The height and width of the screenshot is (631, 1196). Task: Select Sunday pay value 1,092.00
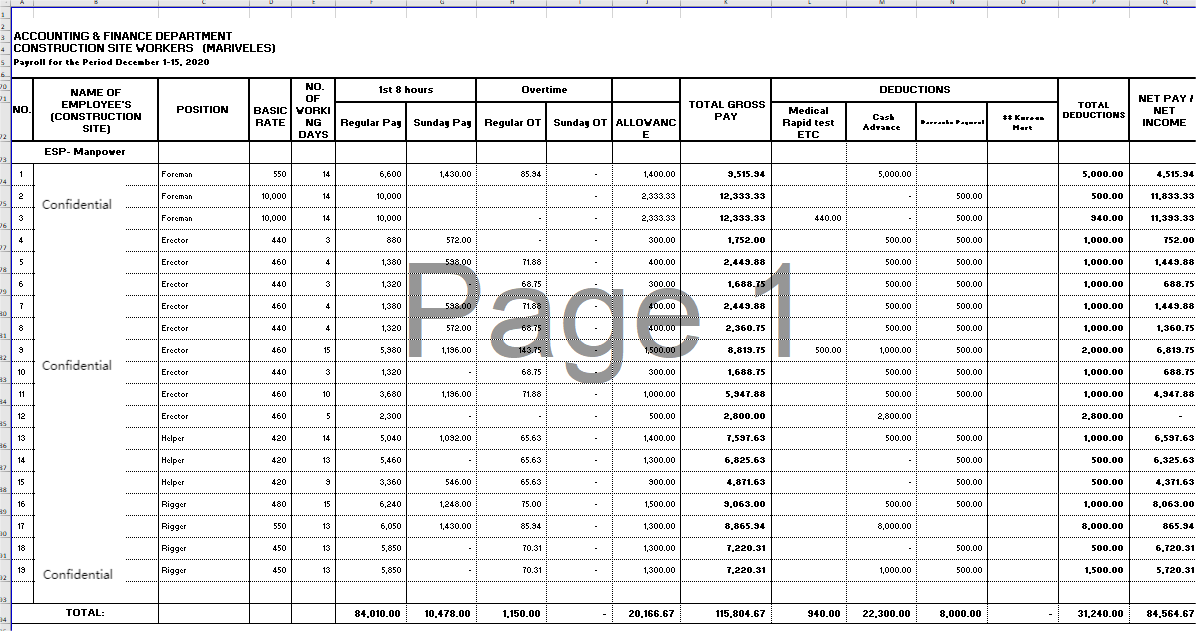(455, 438)
